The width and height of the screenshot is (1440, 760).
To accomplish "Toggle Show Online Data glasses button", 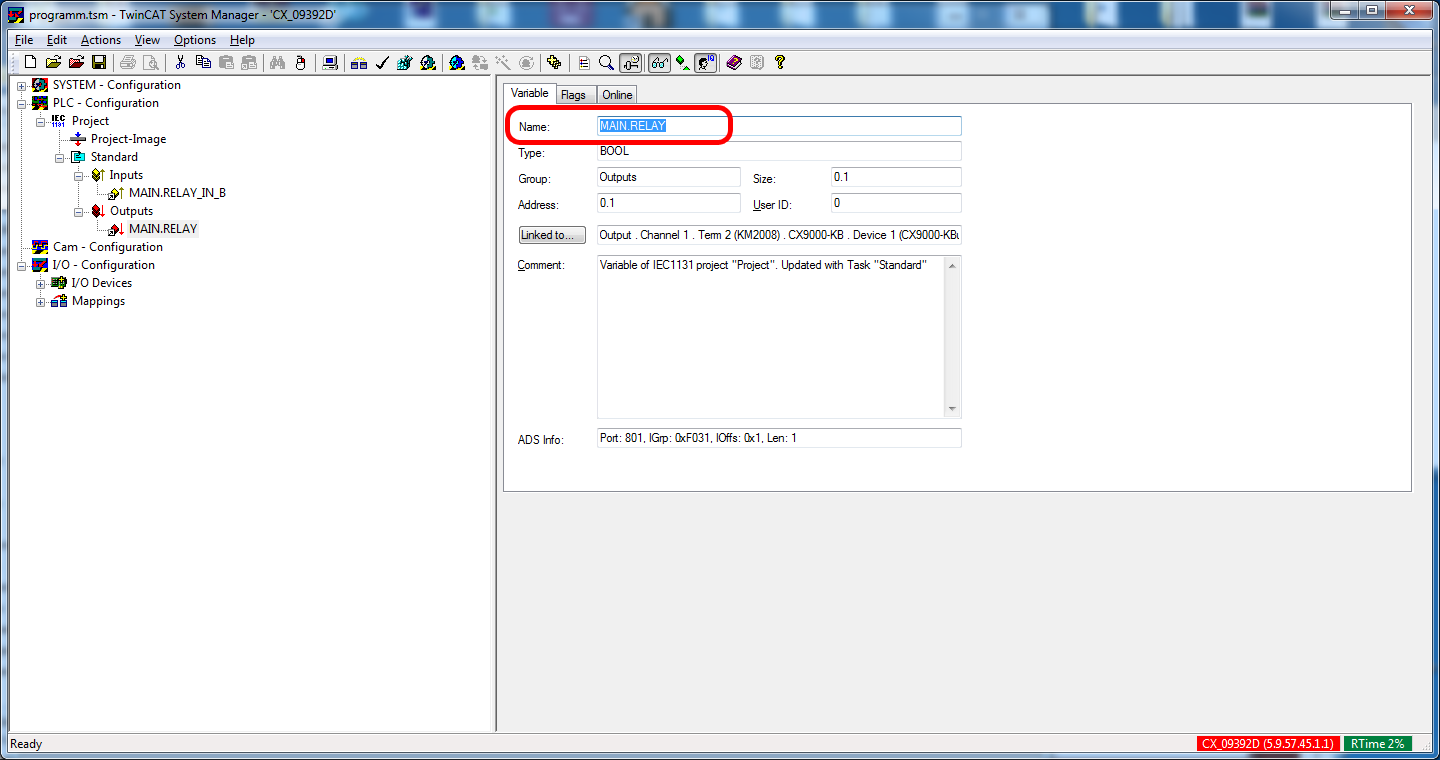I will (659, 63).
